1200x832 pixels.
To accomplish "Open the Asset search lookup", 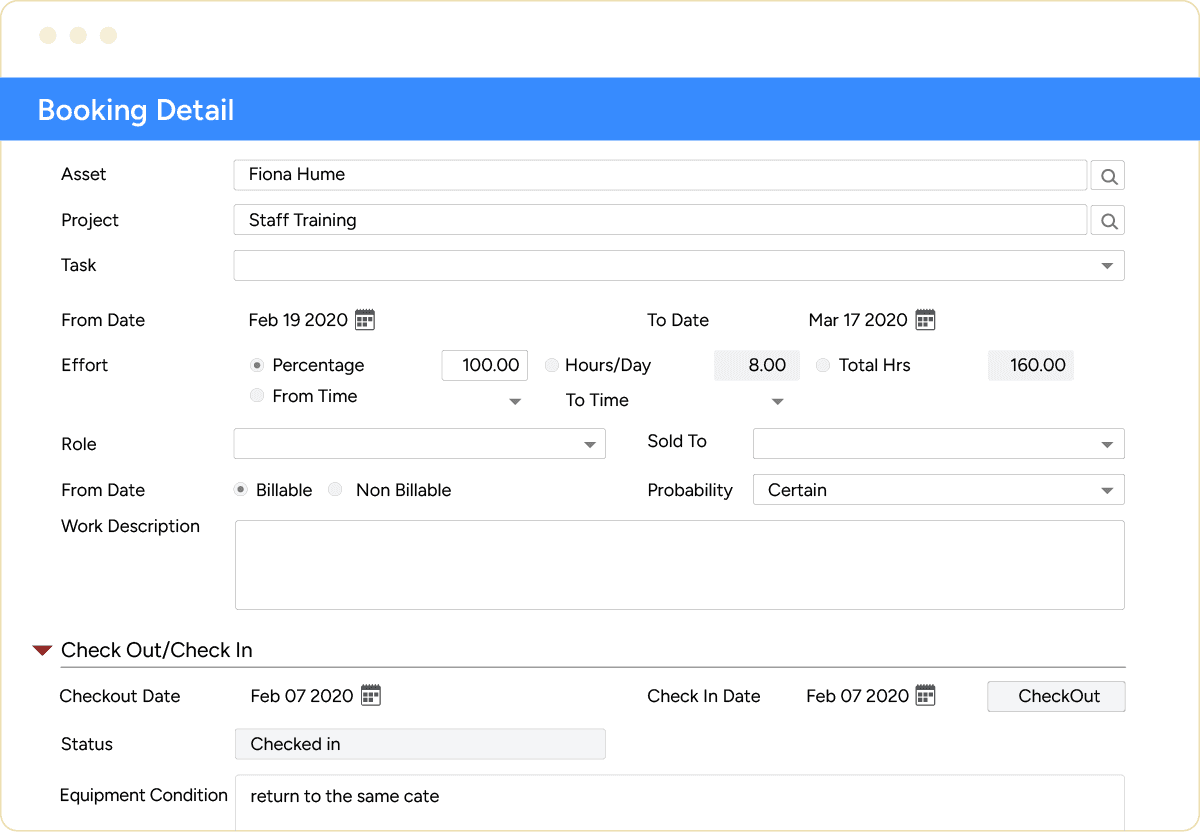I will click(1107, 174).
